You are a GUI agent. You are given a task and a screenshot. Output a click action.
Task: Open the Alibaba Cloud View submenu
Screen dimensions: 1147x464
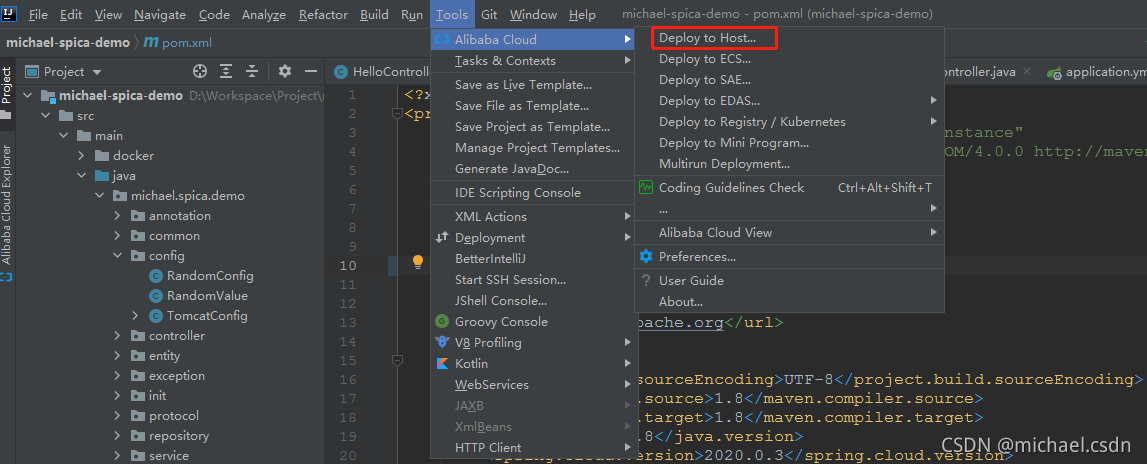[x=789, y=233]
